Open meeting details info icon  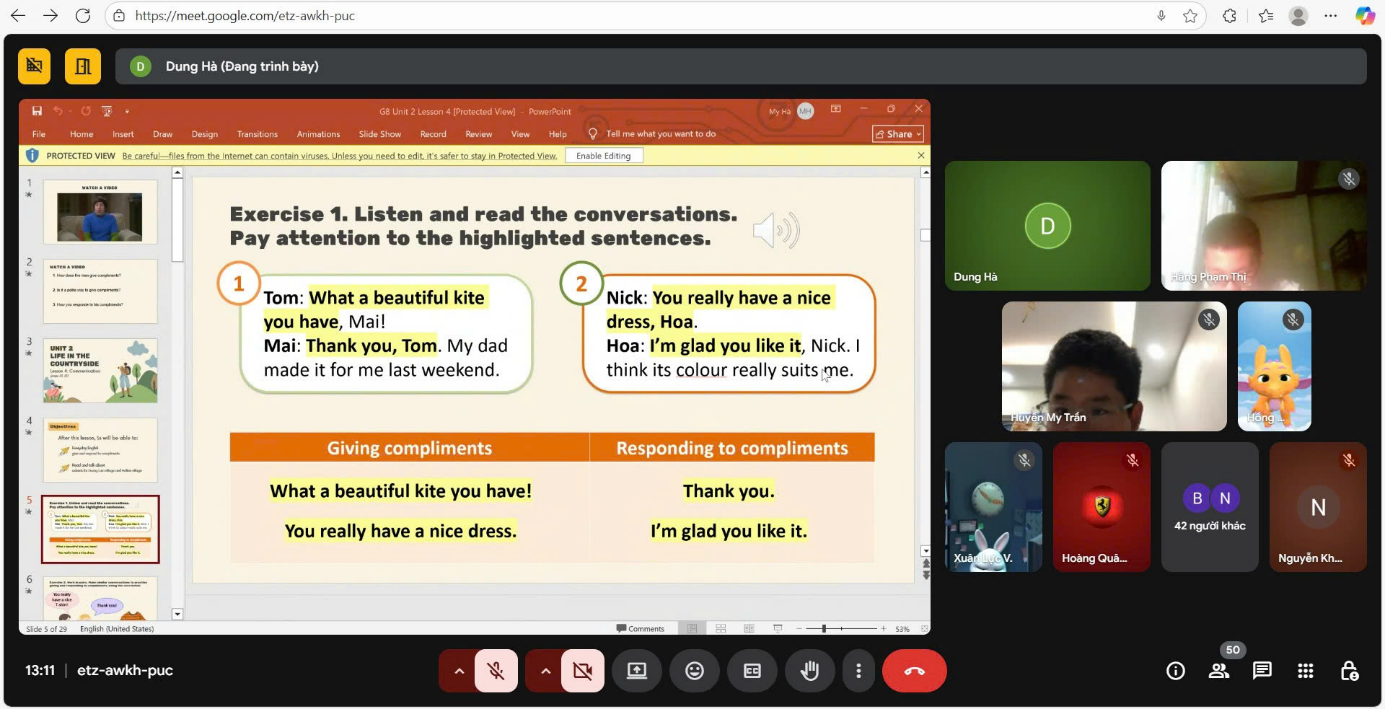click(x=1176, y=671)
